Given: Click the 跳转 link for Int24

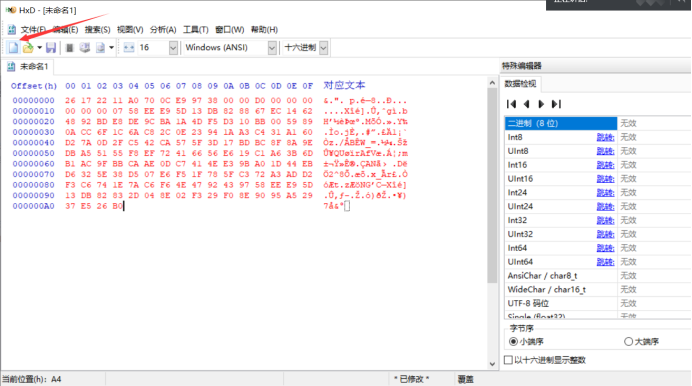Looking at the screenshot, I should tap(606, 192).
